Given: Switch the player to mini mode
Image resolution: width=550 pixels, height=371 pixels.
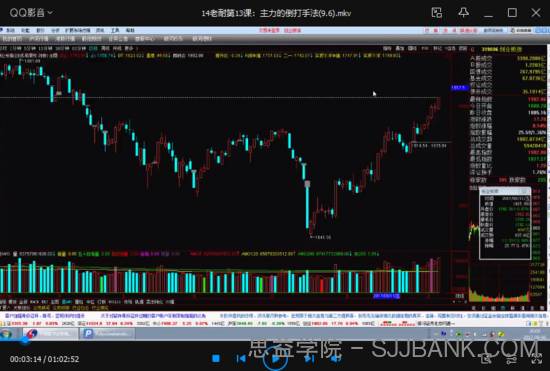Looking at the screenshot, I should (x=437, y=13).
